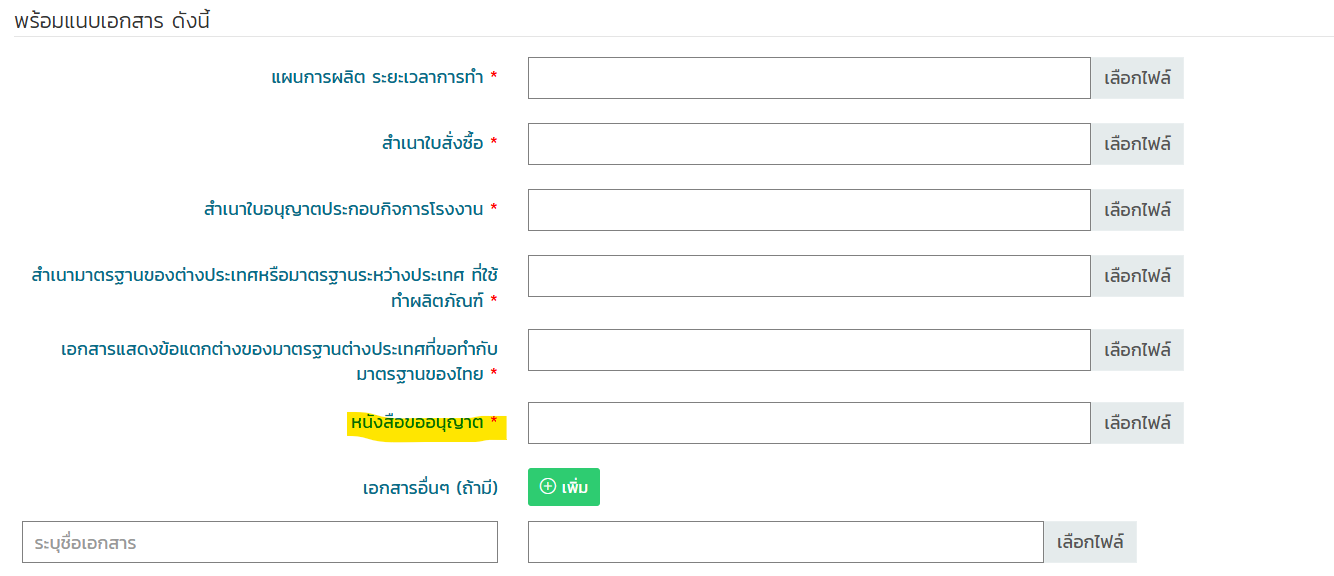
Task: Select the สำเนาใบอนุญาตประกอบกิจการโรงงาน file field
Action: pyautogui.click(x=809, y=210)
